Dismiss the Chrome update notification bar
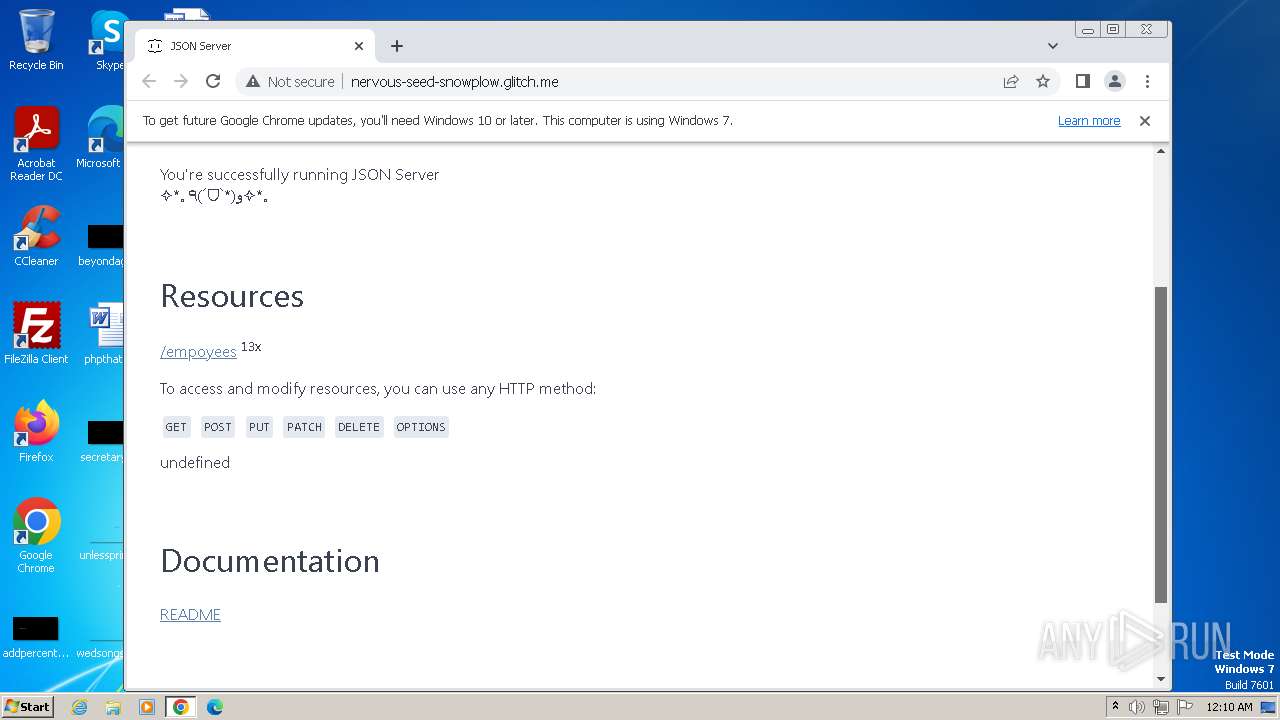Screen dimensions: 1280x720 [x=1145, y=120]
